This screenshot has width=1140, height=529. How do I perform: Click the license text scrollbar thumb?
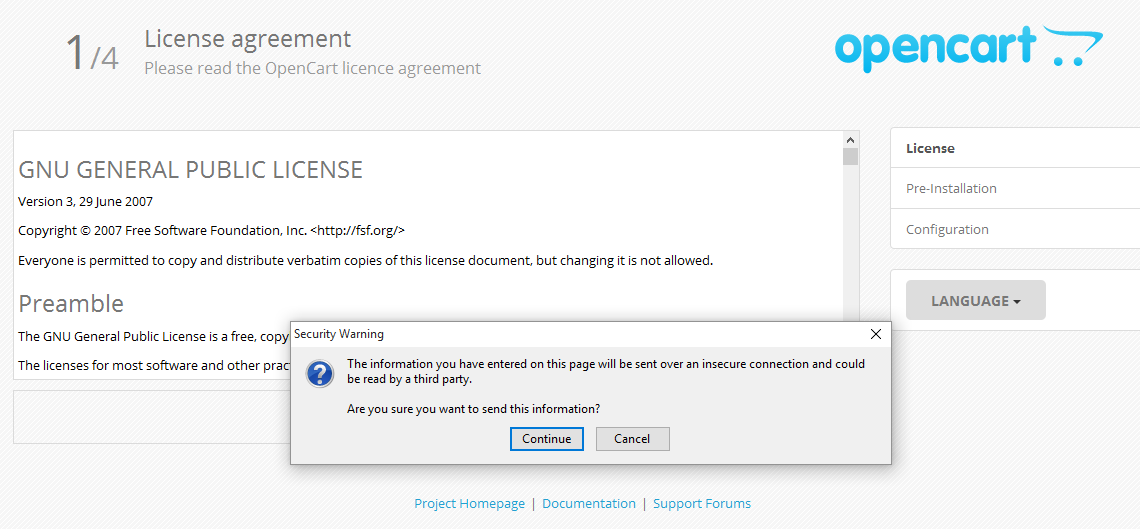(850, 156)
